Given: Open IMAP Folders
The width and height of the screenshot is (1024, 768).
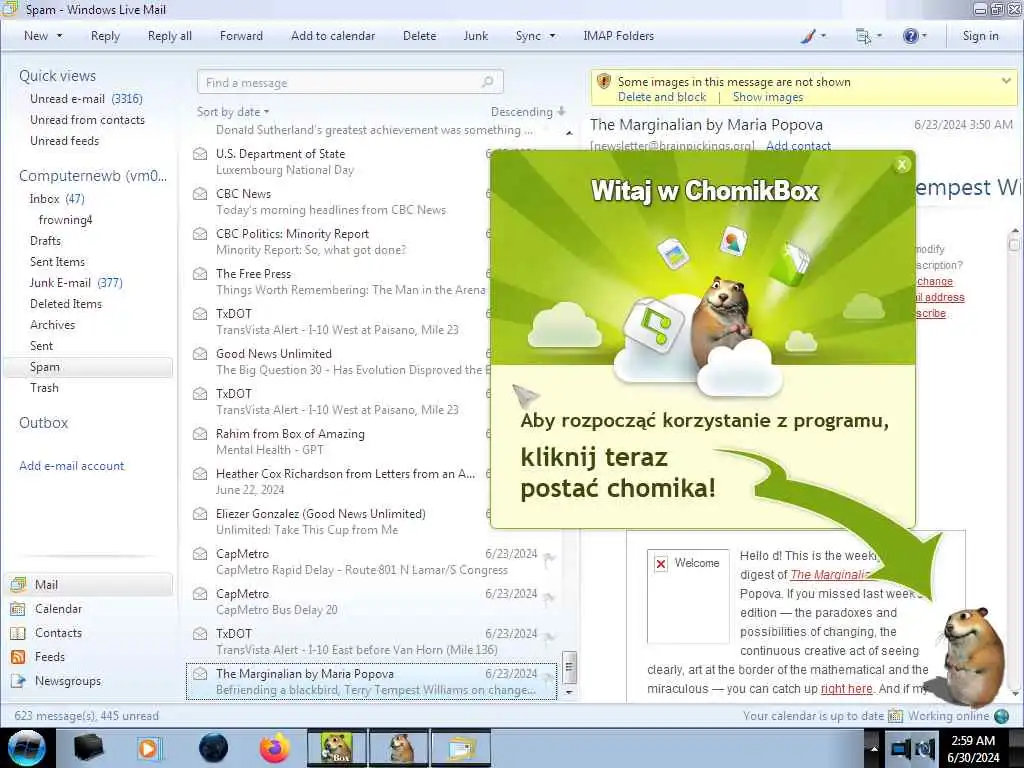Looking at the screenshot, I should tap(618, 37).
